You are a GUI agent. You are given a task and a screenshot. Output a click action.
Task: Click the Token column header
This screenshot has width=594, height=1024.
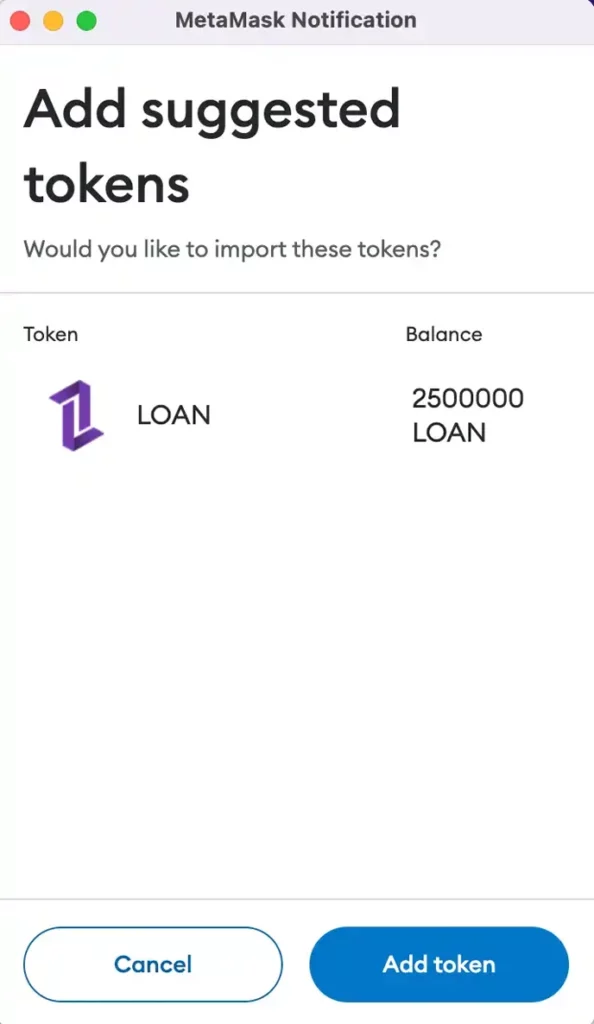pos(50,334)
